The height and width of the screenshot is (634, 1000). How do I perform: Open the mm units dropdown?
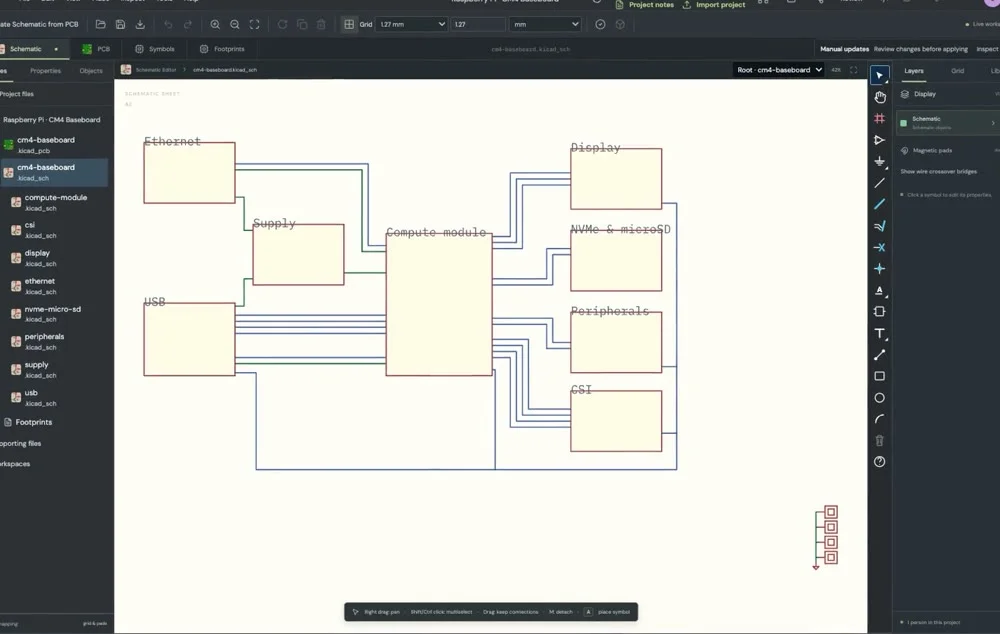(x=545, y=24)
